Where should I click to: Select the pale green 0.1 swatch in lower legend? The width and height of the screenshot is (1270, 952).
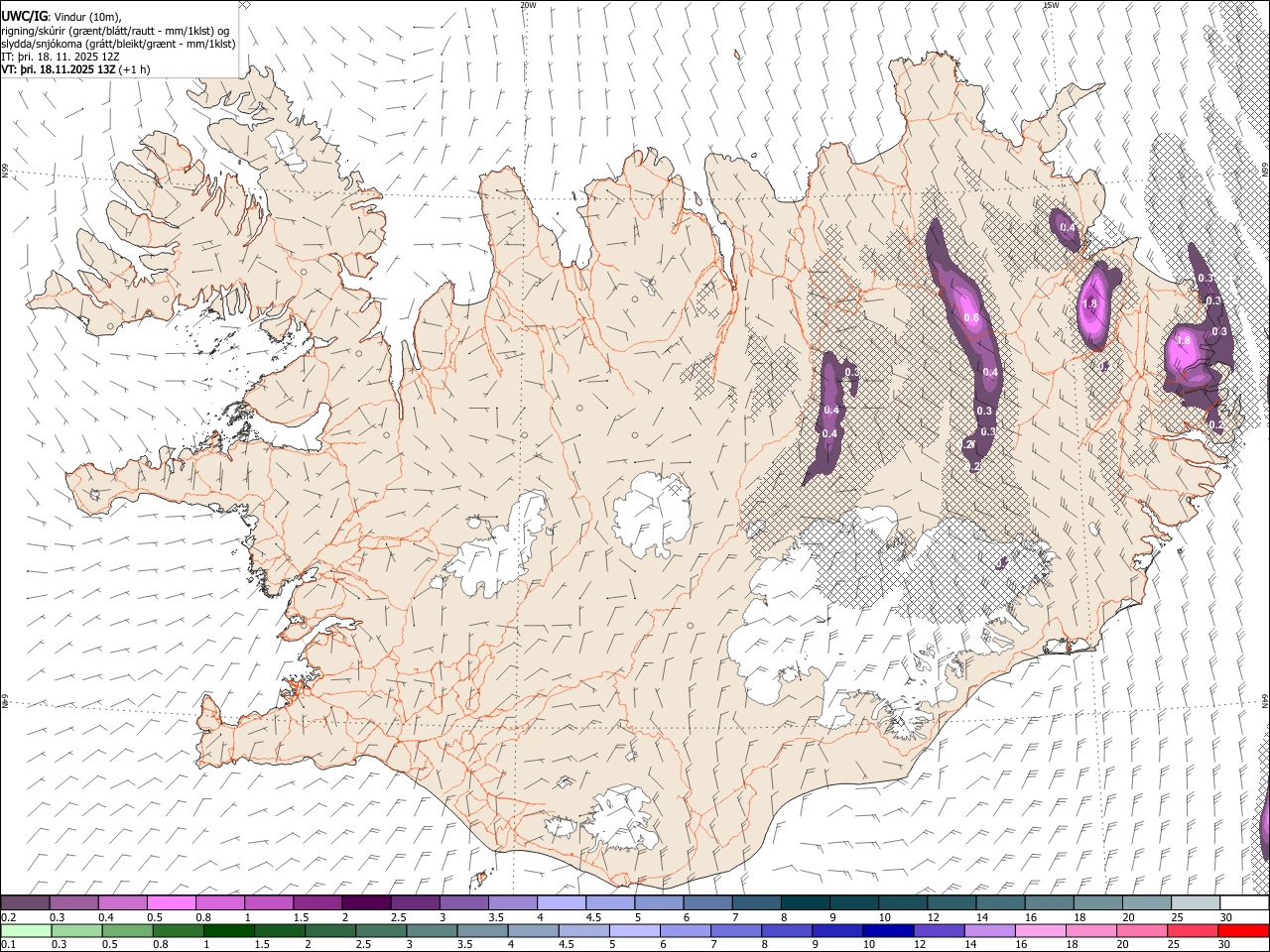tap(26, 930)
